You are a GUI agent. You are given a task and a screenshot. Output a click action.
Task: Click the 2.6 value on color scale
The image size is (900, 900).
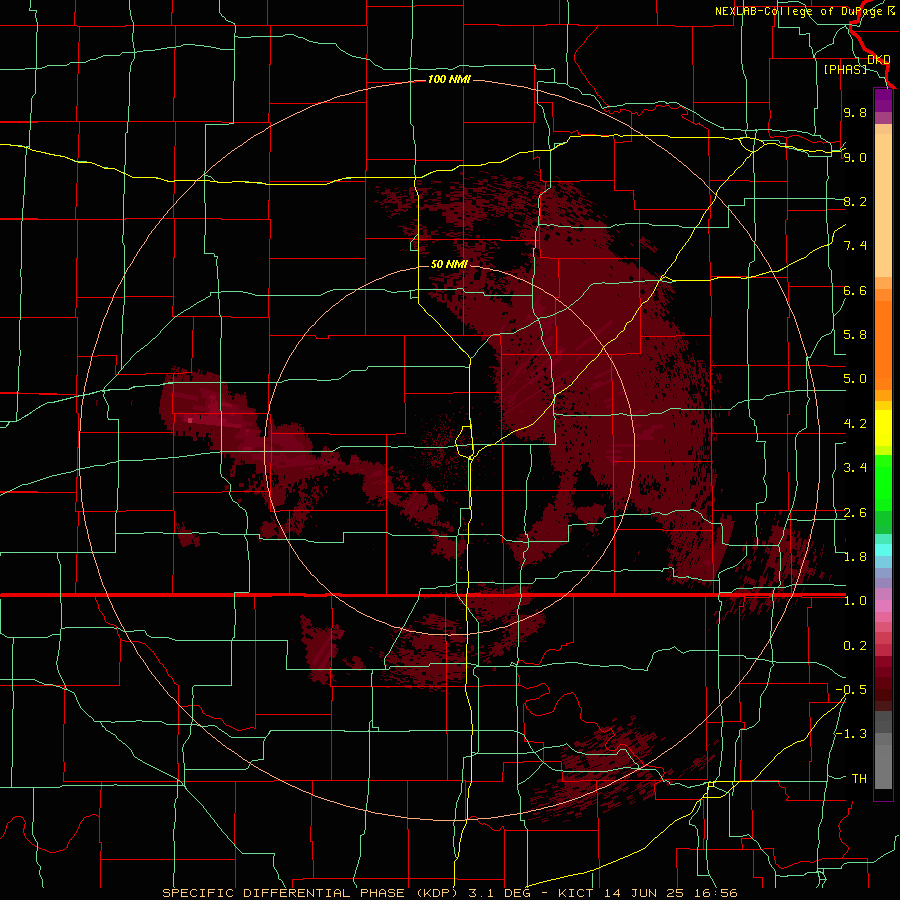point(855,513)
